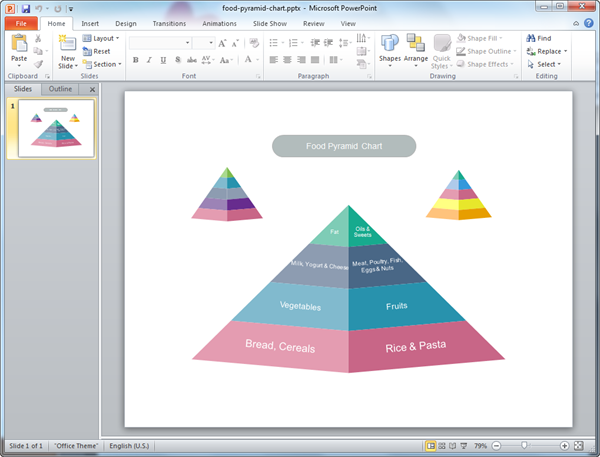Select slide 1 thumbnail in the pane

click(56, 128)
